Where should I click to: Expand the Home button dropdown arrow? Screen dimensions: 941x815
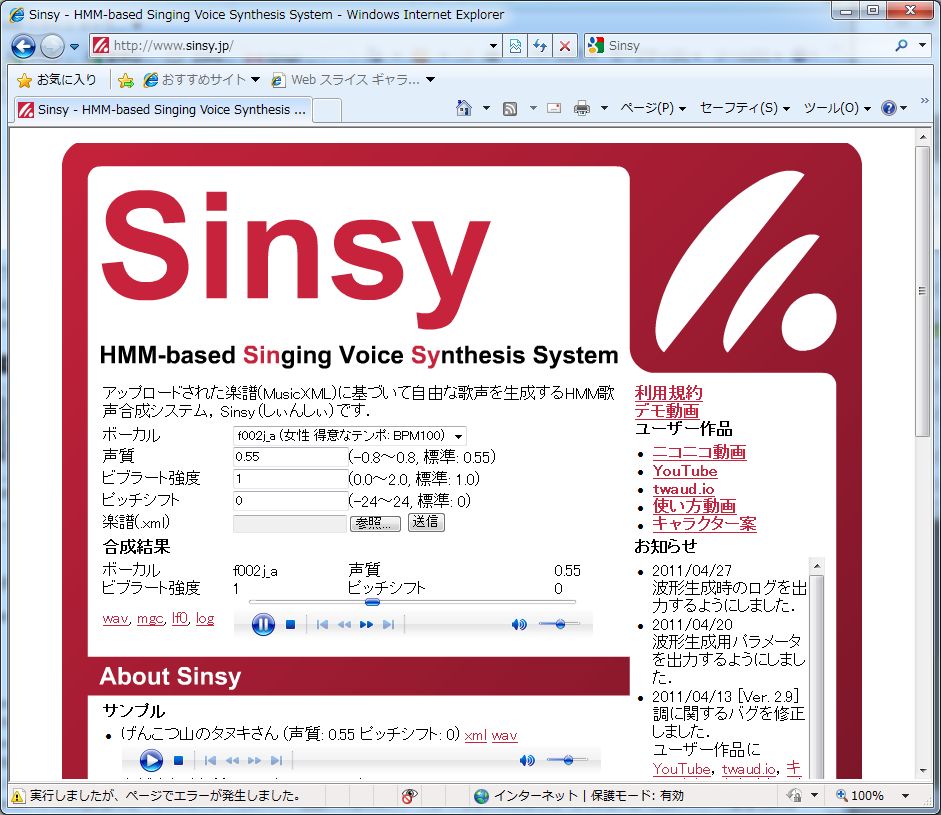point(486,109)
